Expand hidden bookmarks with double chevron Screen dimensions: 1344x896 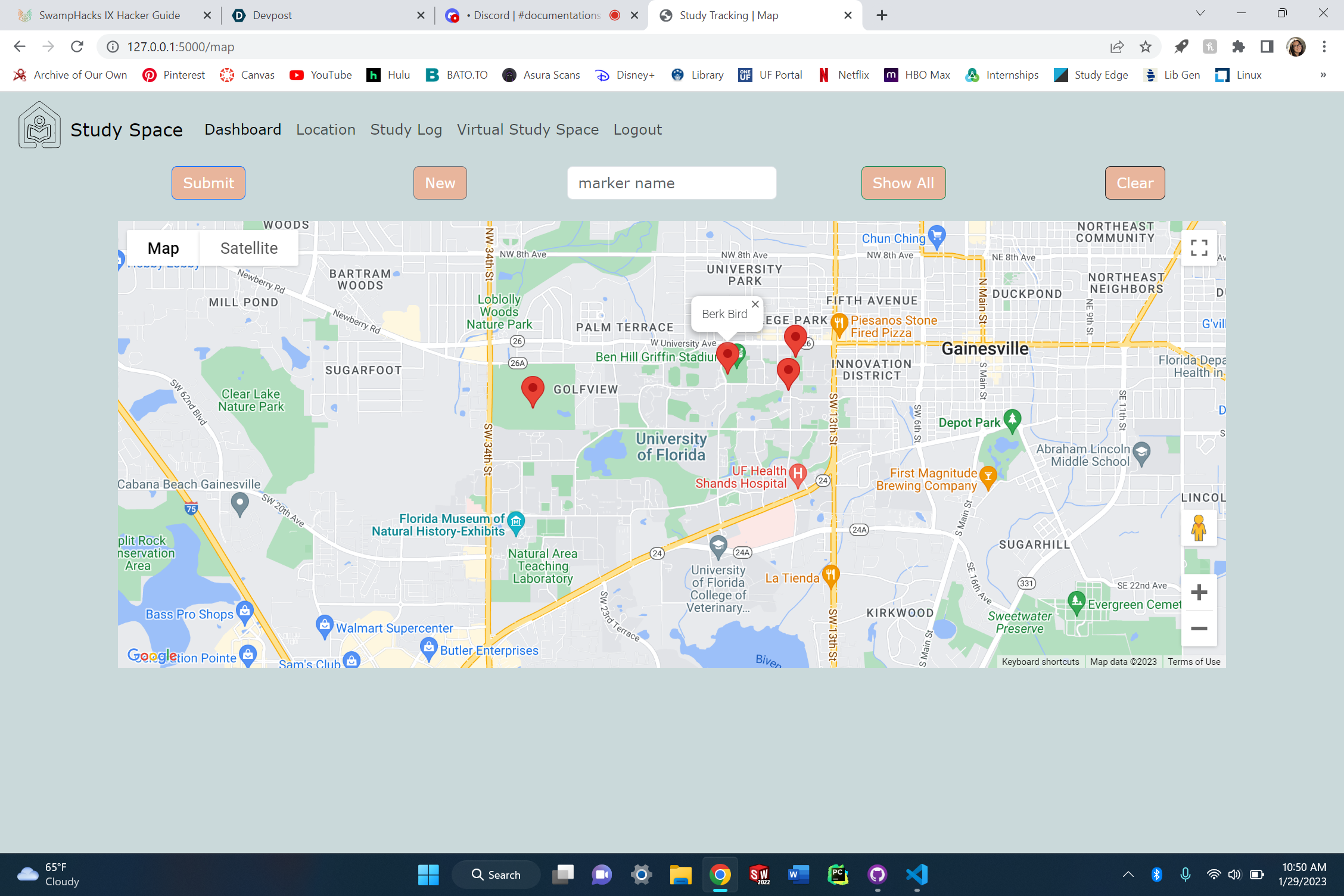[x=1323, y=75]
